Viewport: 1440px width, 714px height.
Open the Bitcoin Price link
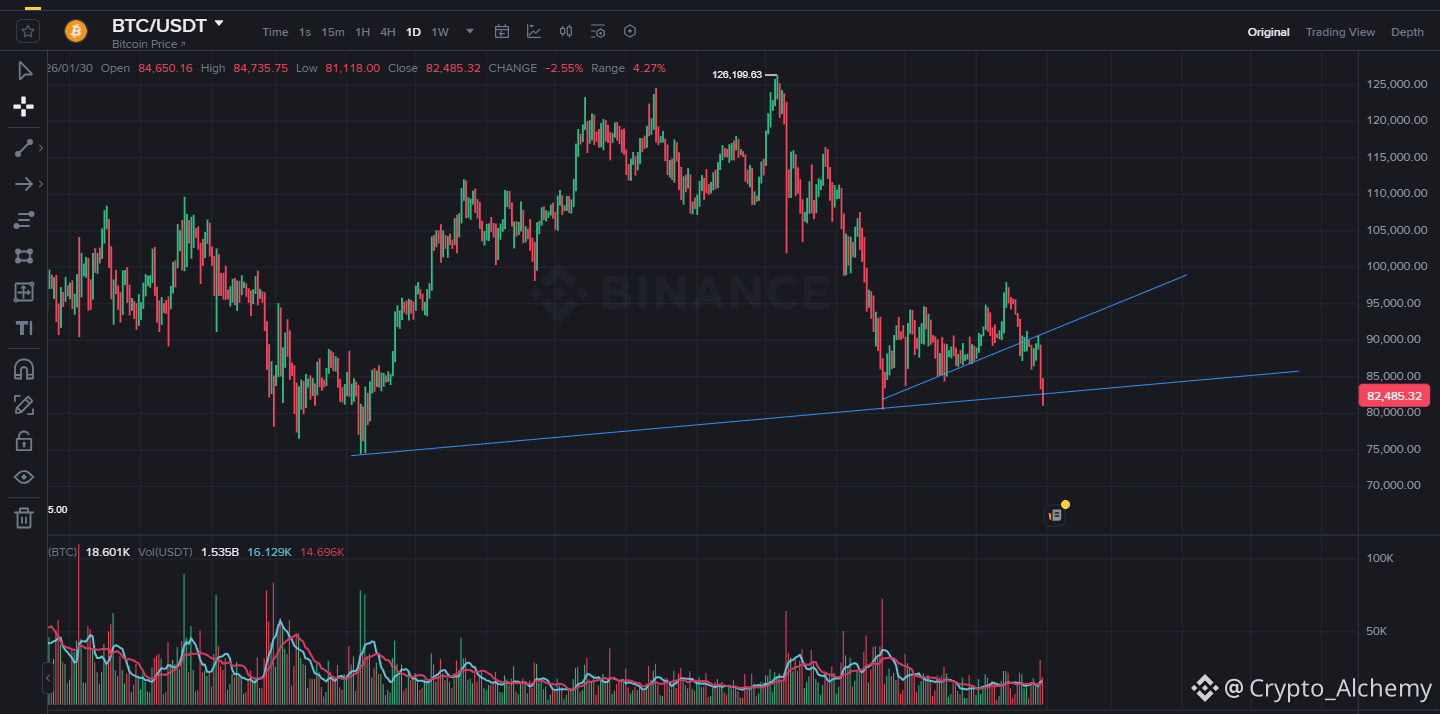(x=148, y=45)
